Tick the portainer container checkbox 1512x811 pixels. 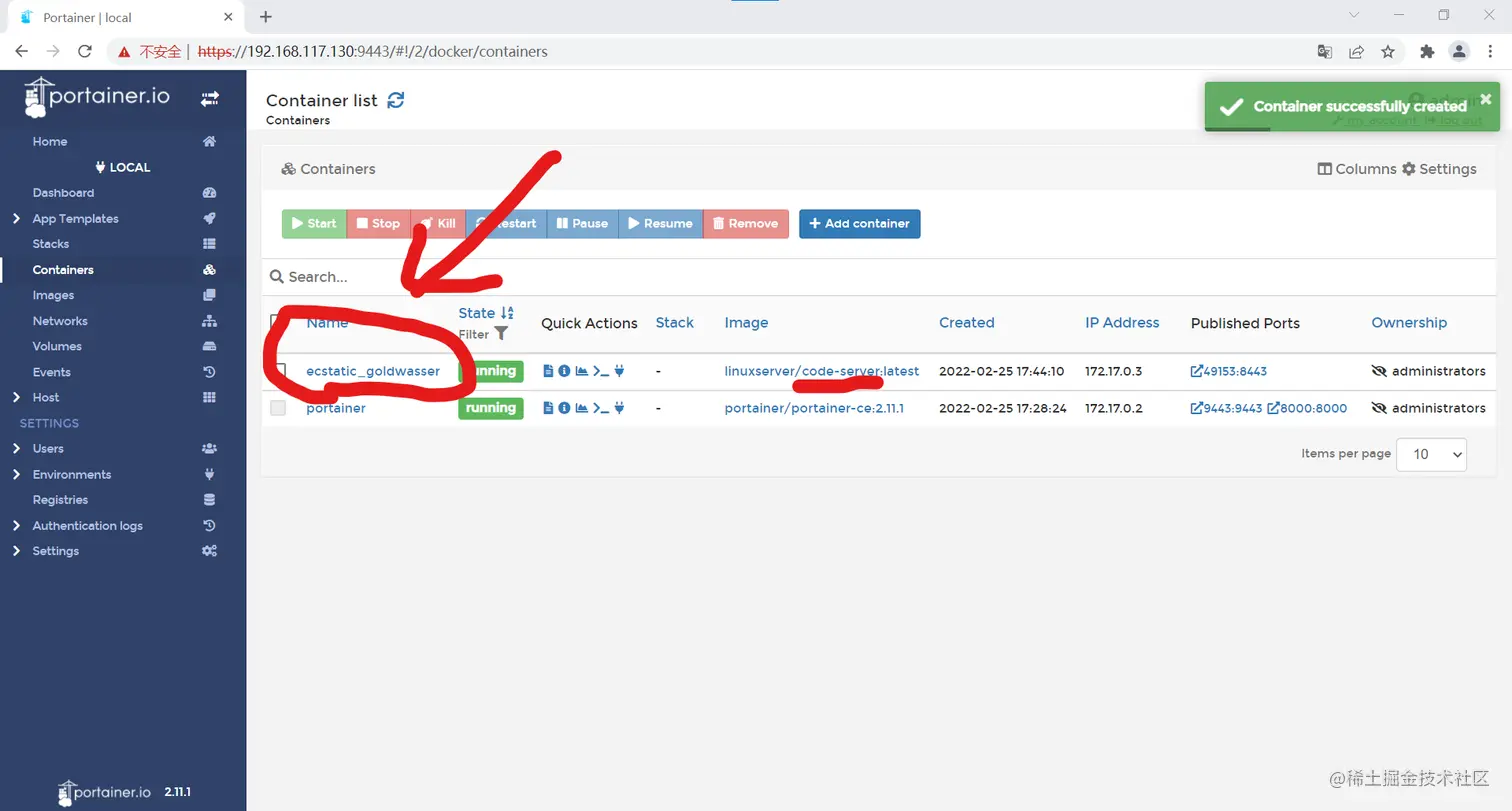click(x=278, y=408)
